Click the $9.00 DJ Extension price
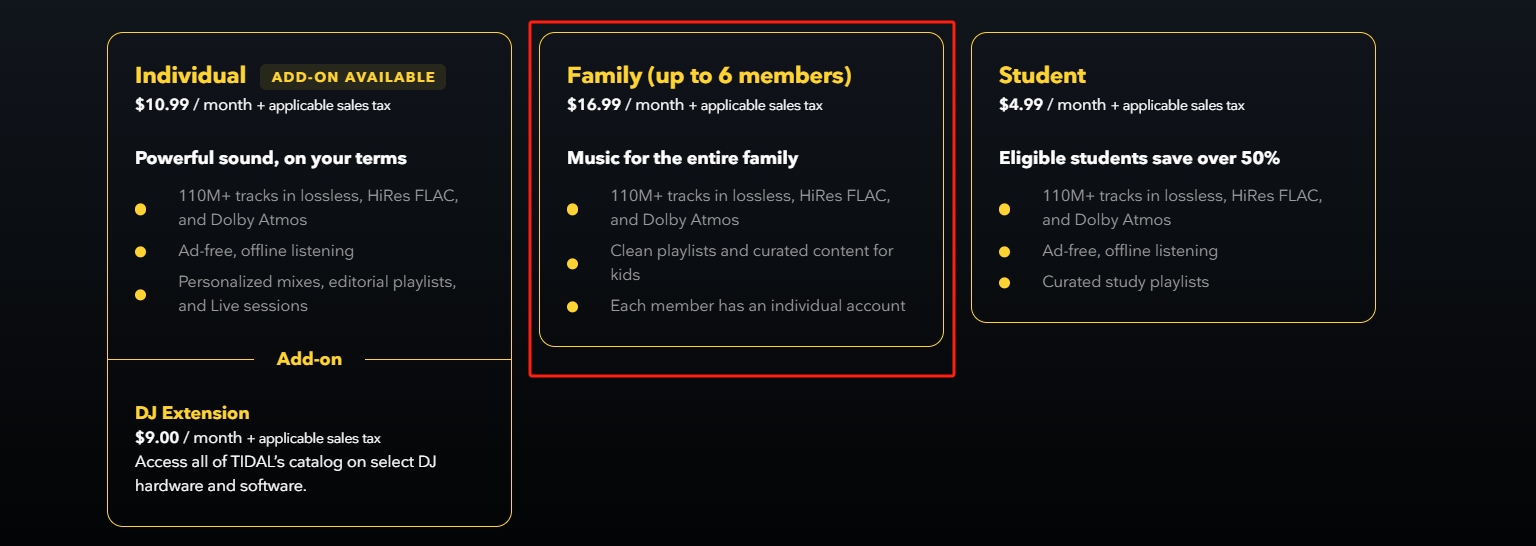Viewport: 1536px width, 546px height. (157, 438)
